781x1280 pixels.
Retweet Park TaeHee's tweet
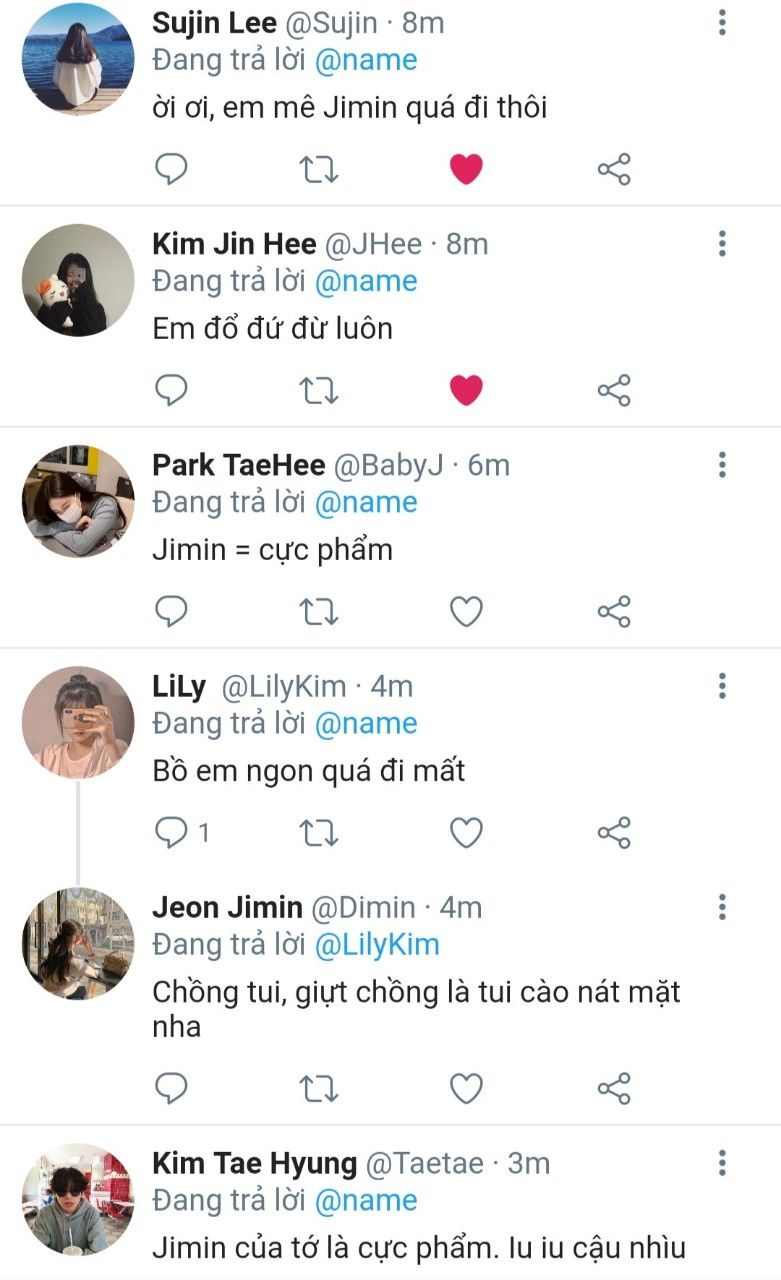tap(319, 611)
